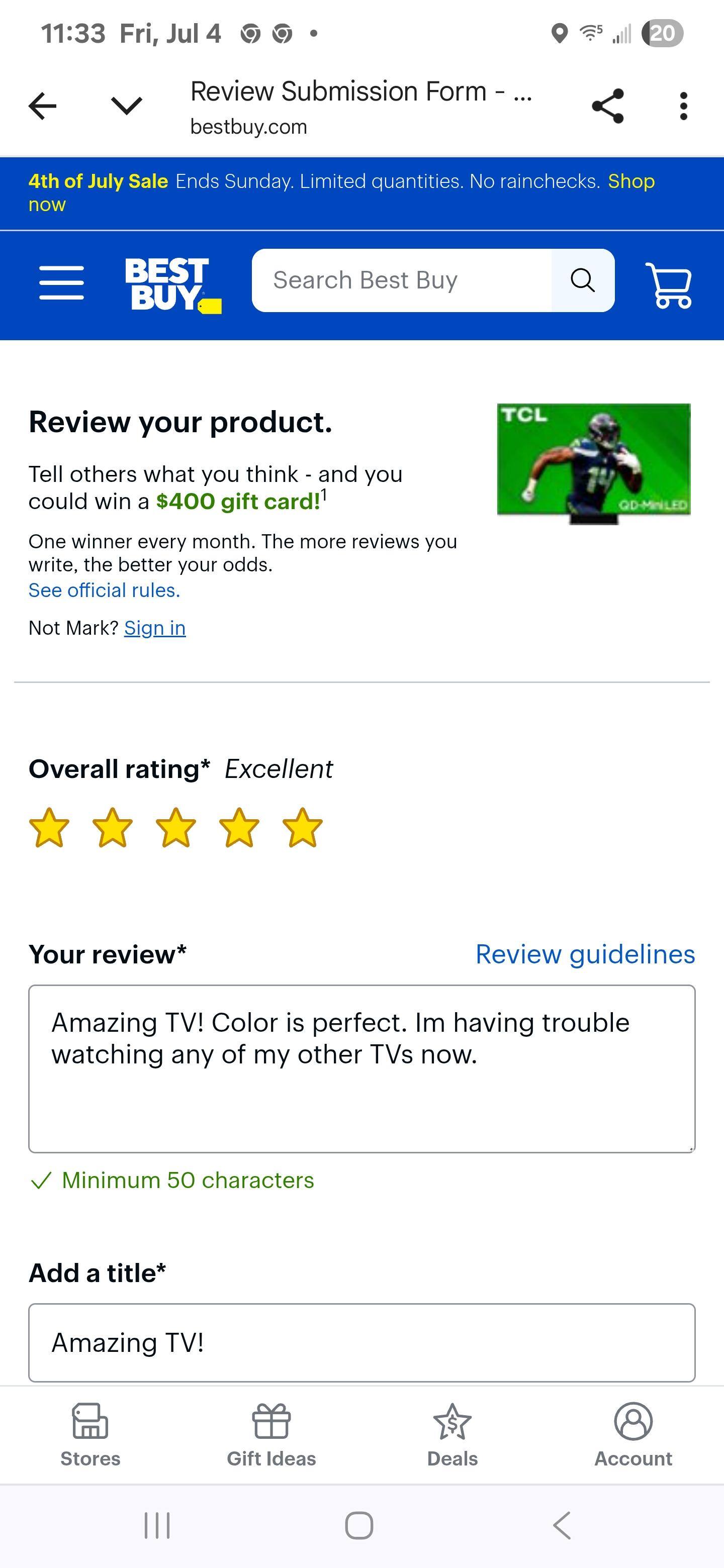724x1568 pixels.
Task: Tap the 4th of July Shop now link
Action: 631,181
